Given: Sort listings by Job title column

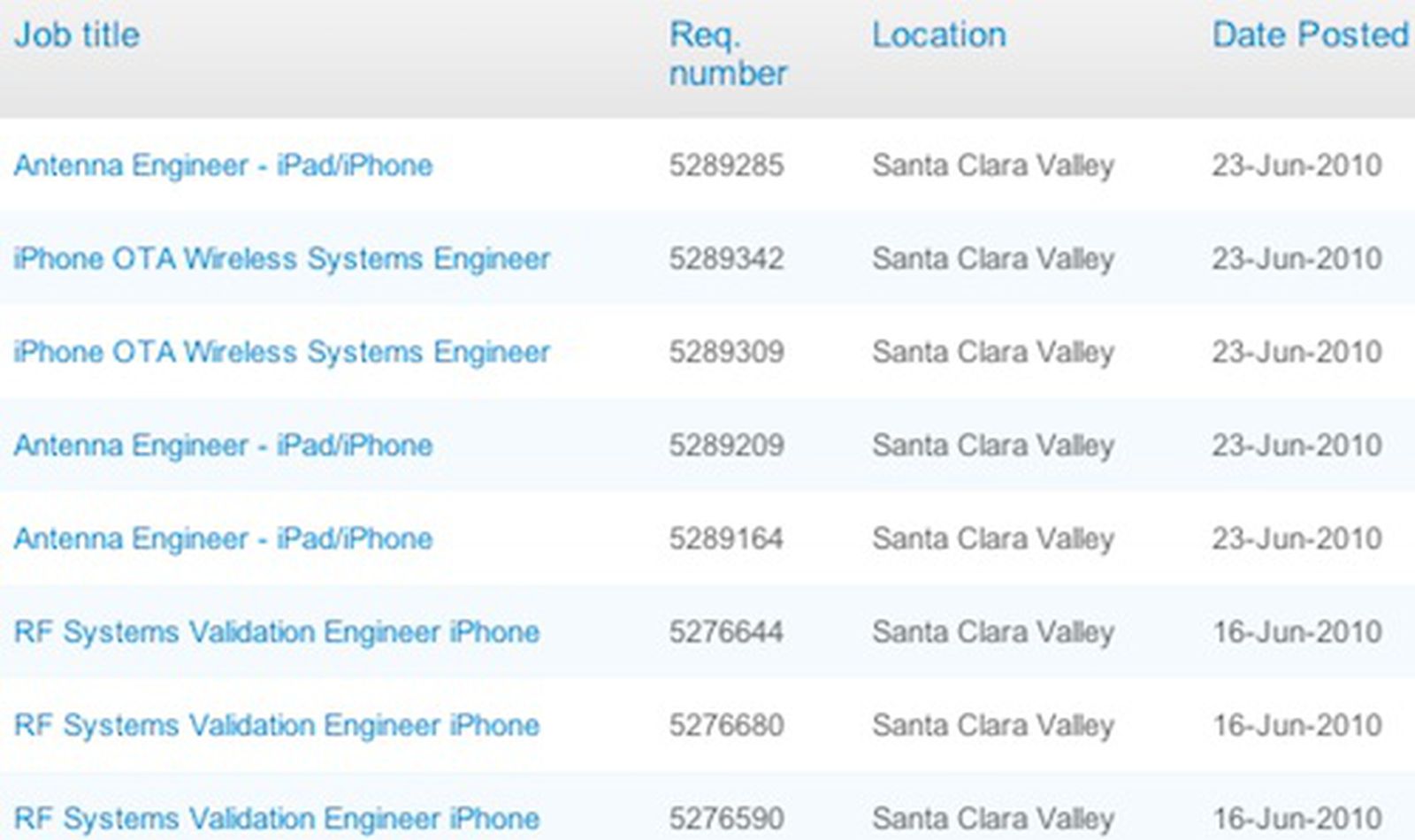Looking at the screenshot, I should [76, 35].
